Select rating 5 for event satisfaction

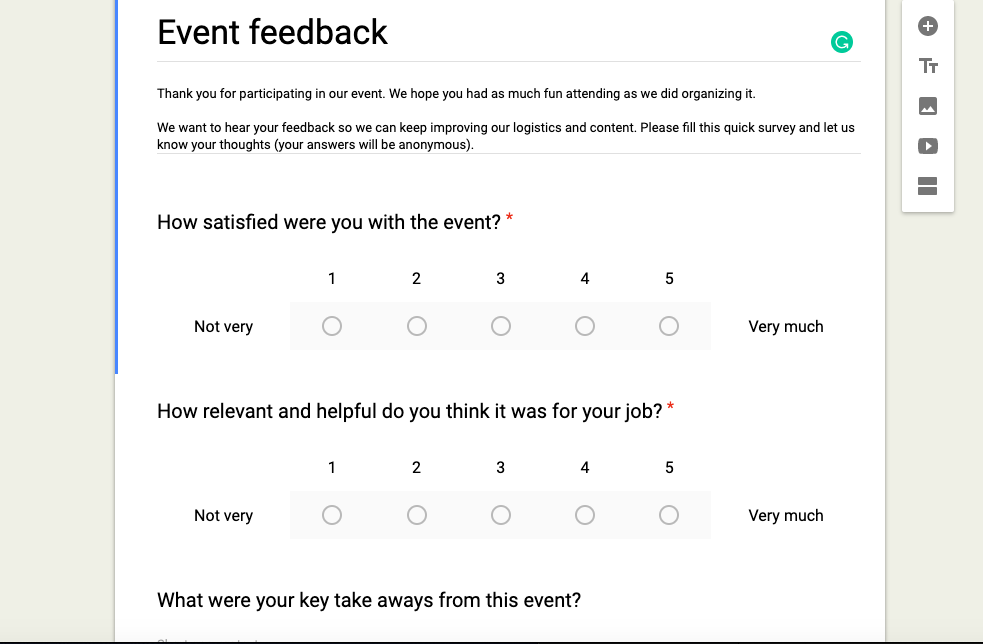point(669,326)
